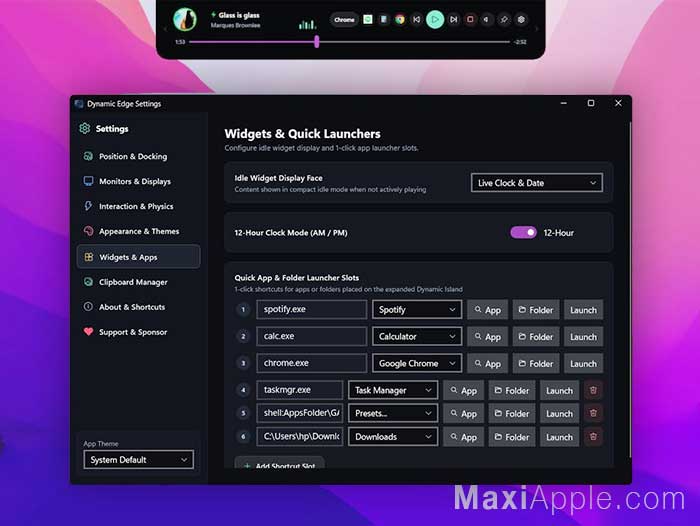Click the settings window vertical scrollbar
Image resolution: width=700 pixels, height=526 pixels.
click(630, 289)
